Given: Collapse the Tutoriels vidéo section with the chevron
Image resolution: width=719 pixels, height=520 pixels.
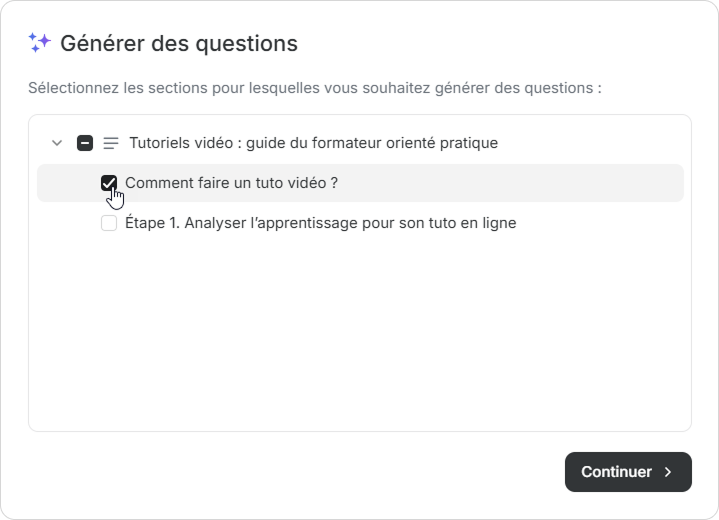Looking at the screenshot, I should tap(57, 143).
